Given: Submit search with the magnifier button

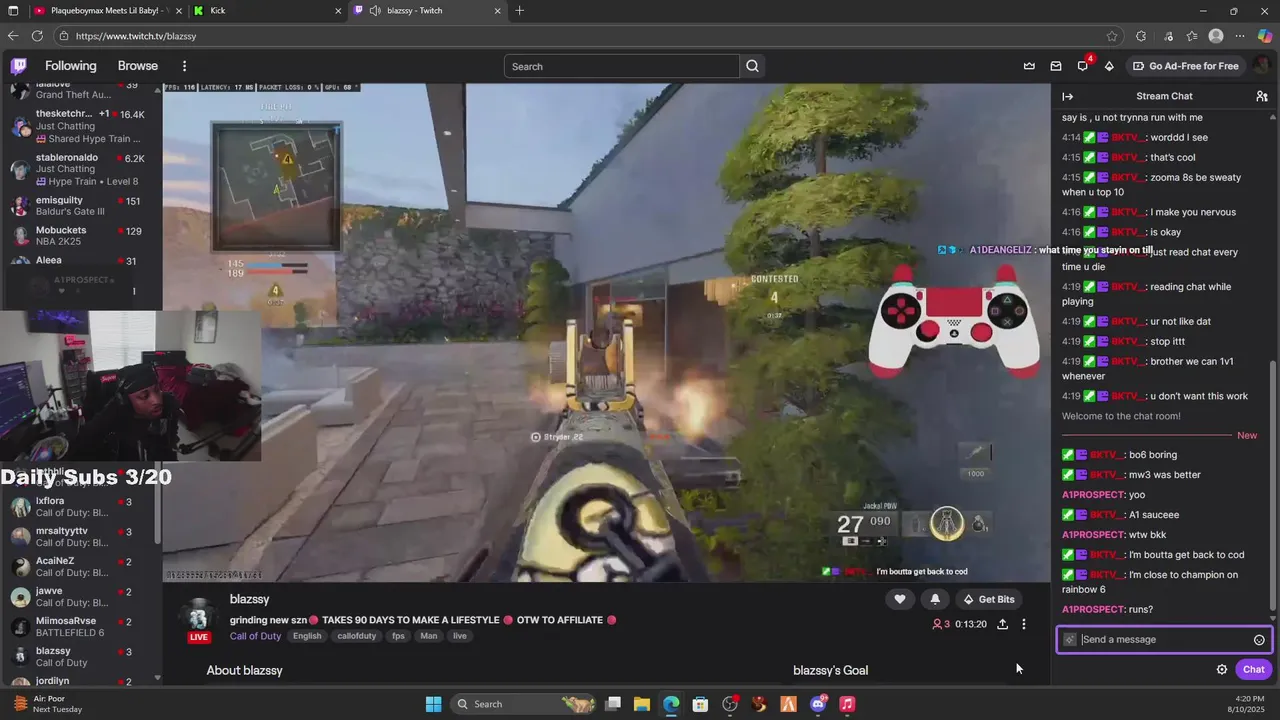Looking at the screenshot, I should coord(753,66).
